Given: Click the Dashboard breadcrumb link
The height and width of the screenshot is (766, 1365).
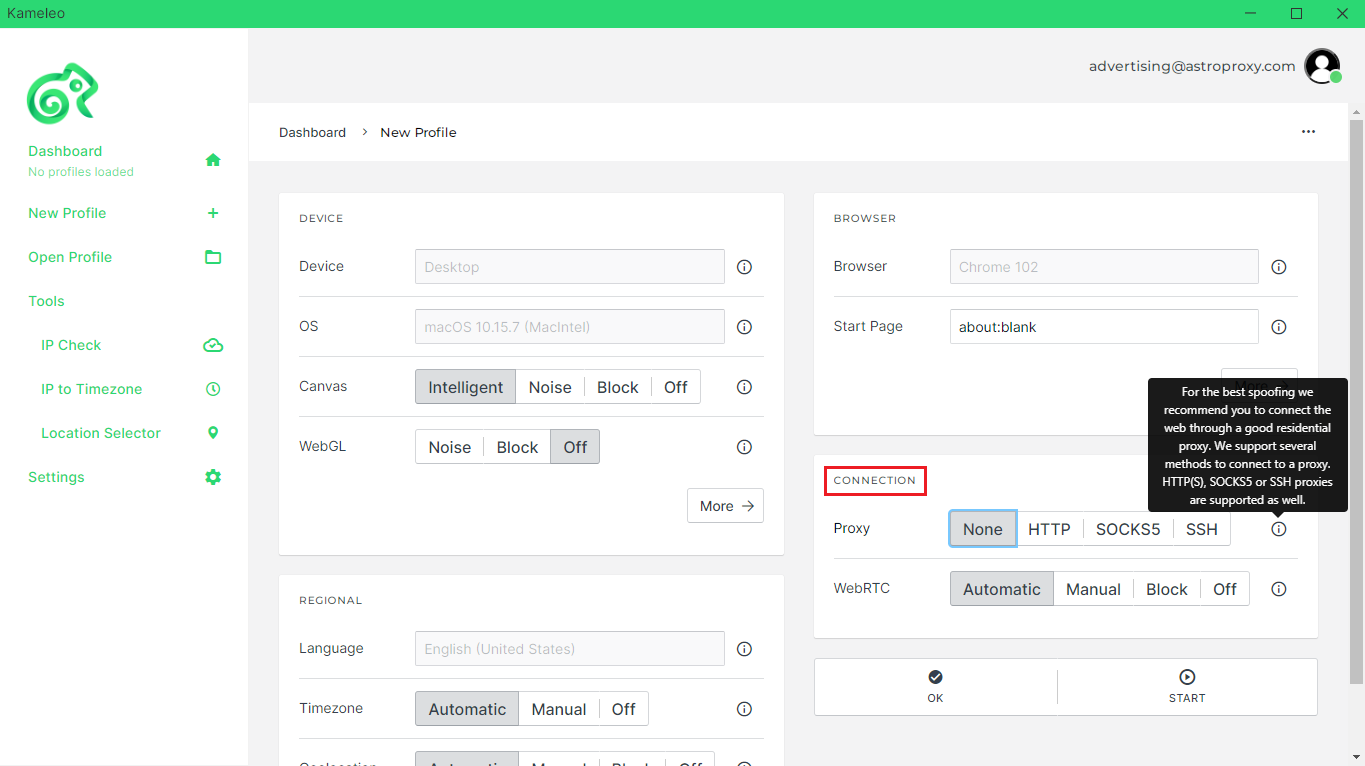Looking at the screenshot, I should (x=312, y=132).
